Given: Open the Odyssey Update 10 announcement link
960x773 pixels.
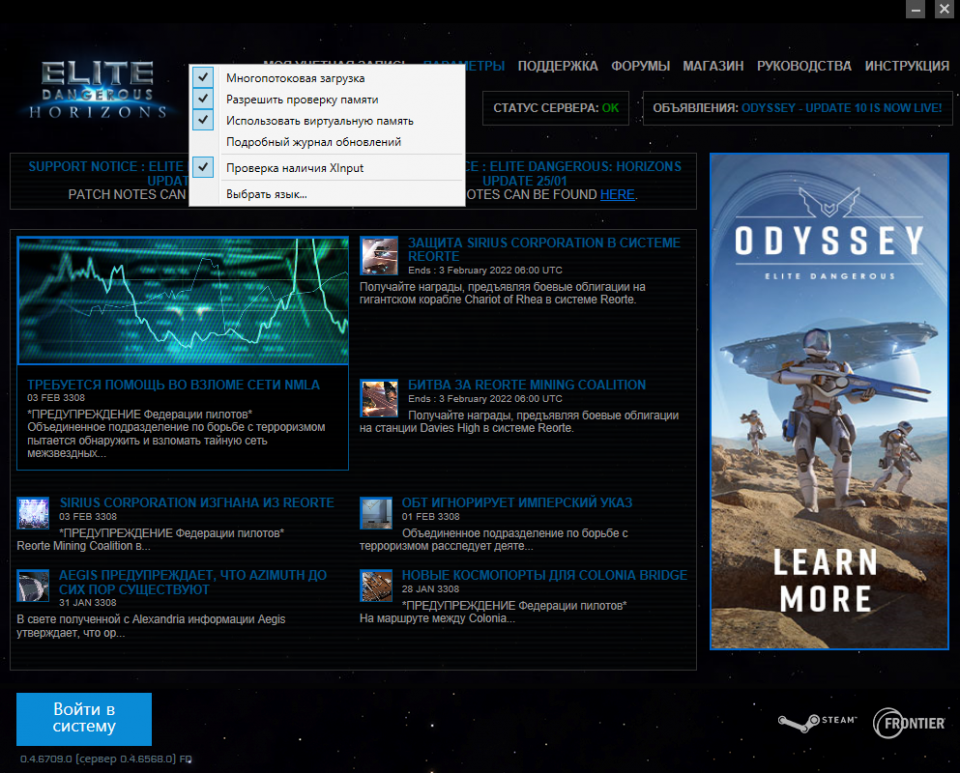Looking at the screenshot, I should click(x=841, y=108).
